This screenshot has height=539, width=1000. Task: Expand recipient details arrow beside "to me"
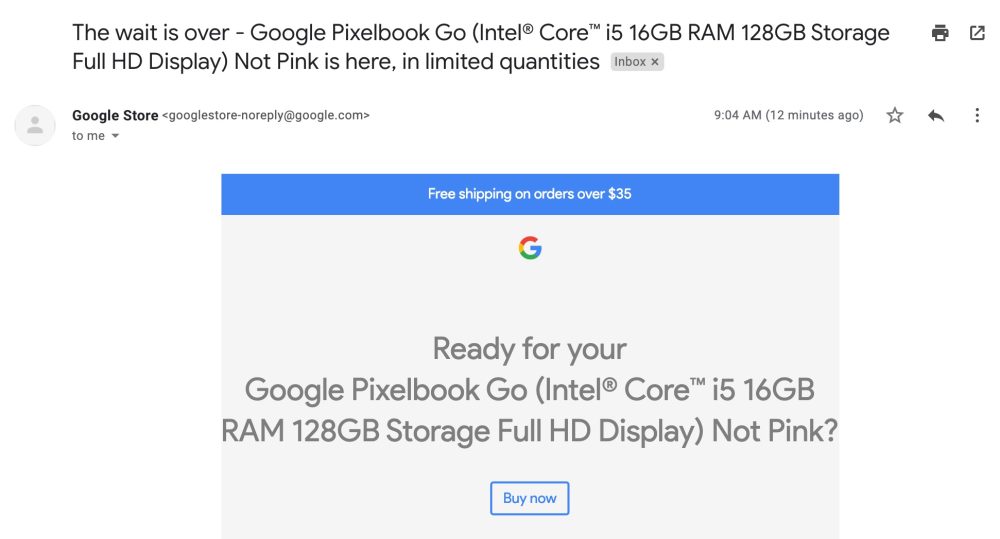pyautogui.click(x=115, y=136)
